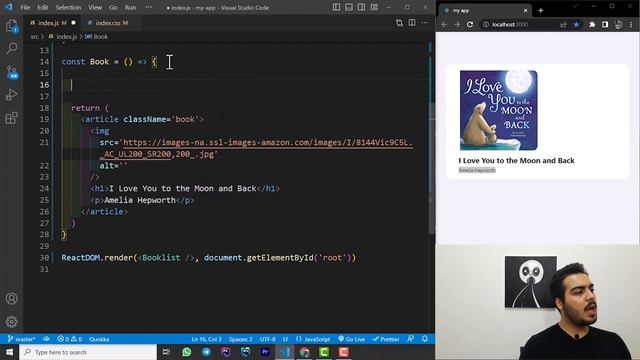The height and width of the screenshot is (360, 640).
Task: Click the book cover image in browser
Action: 499,110
